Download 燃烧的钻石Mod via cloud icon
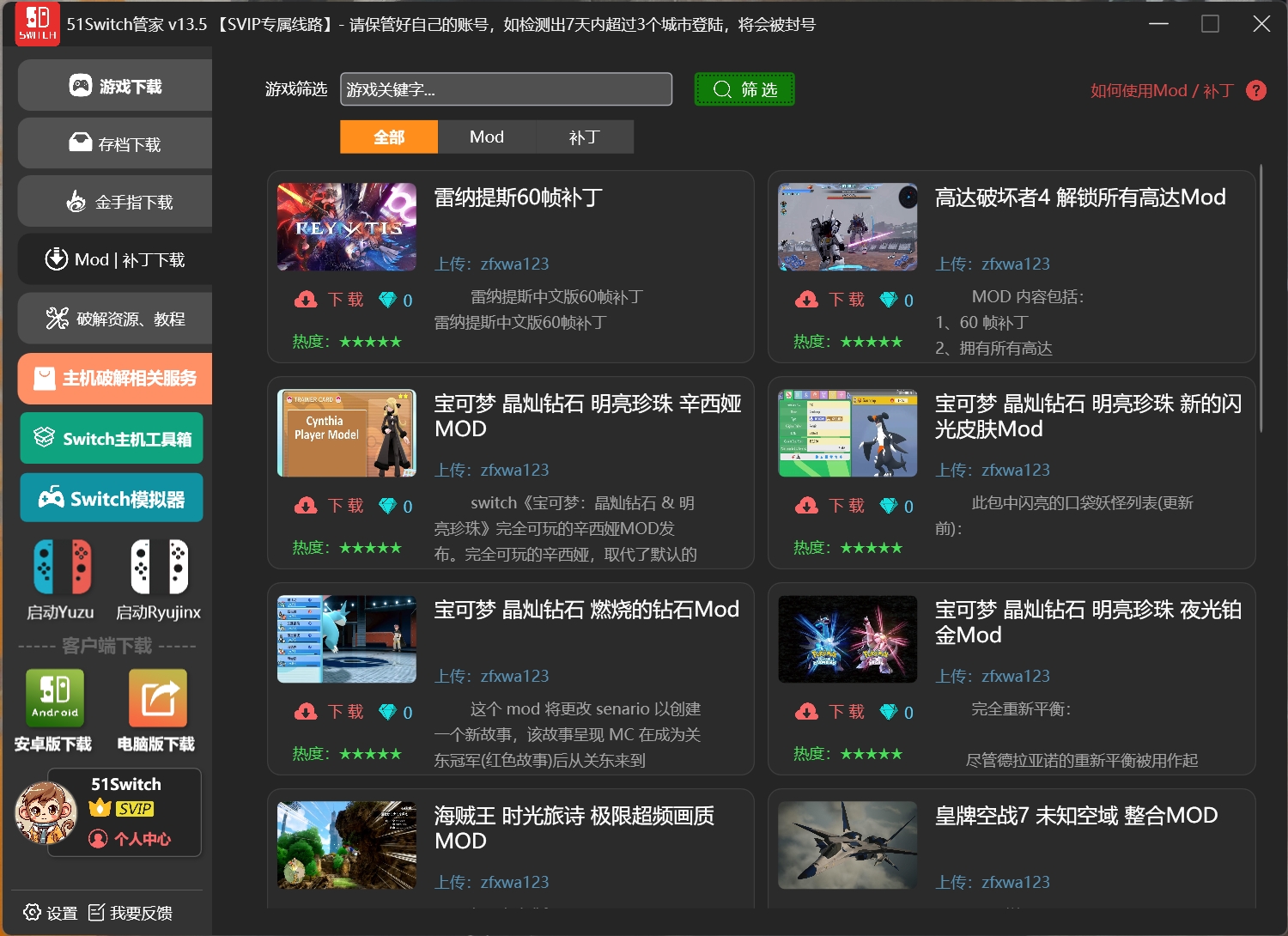 point(306,712)
